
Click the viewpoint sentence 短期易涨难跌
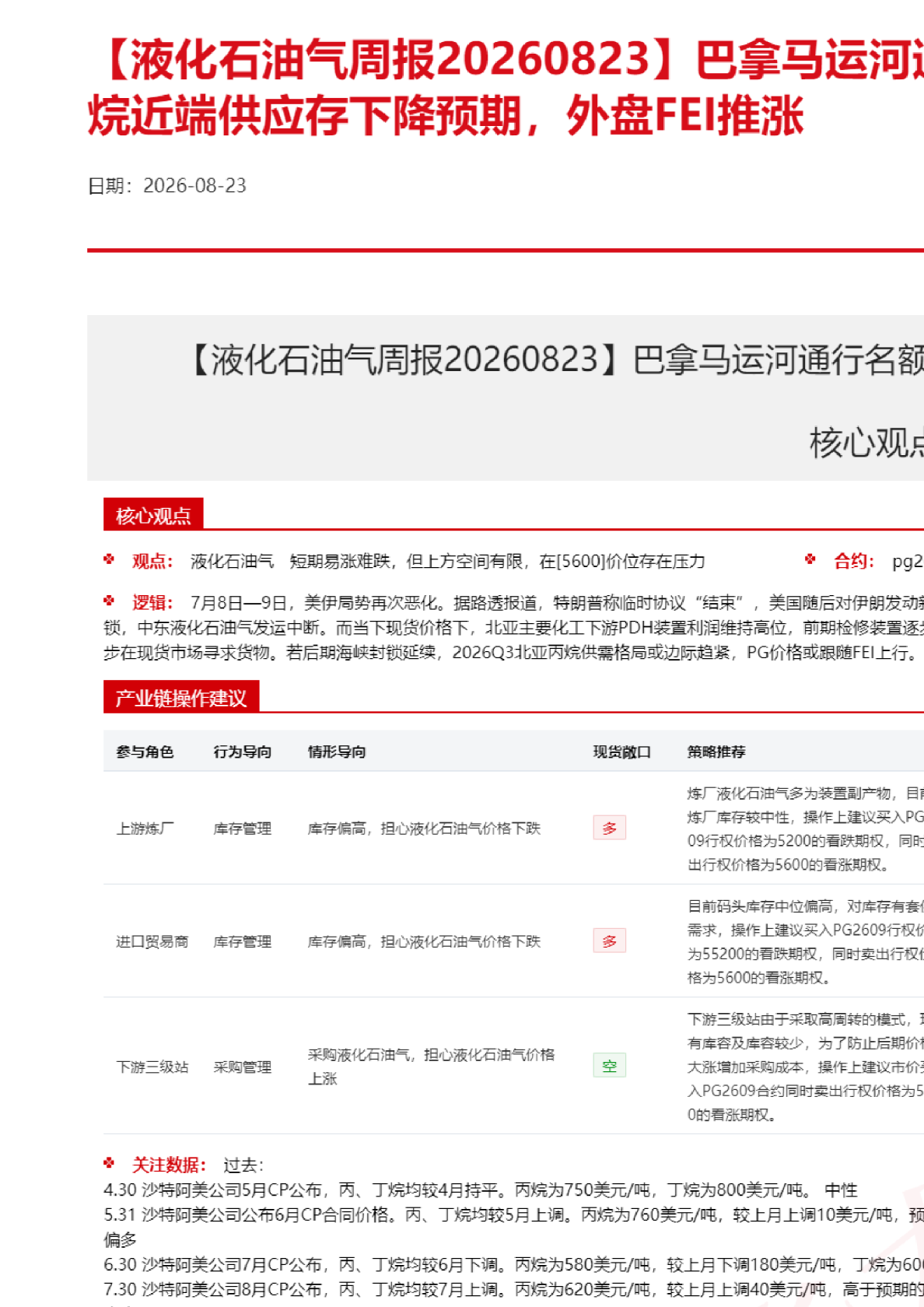(x=498, y=561)
